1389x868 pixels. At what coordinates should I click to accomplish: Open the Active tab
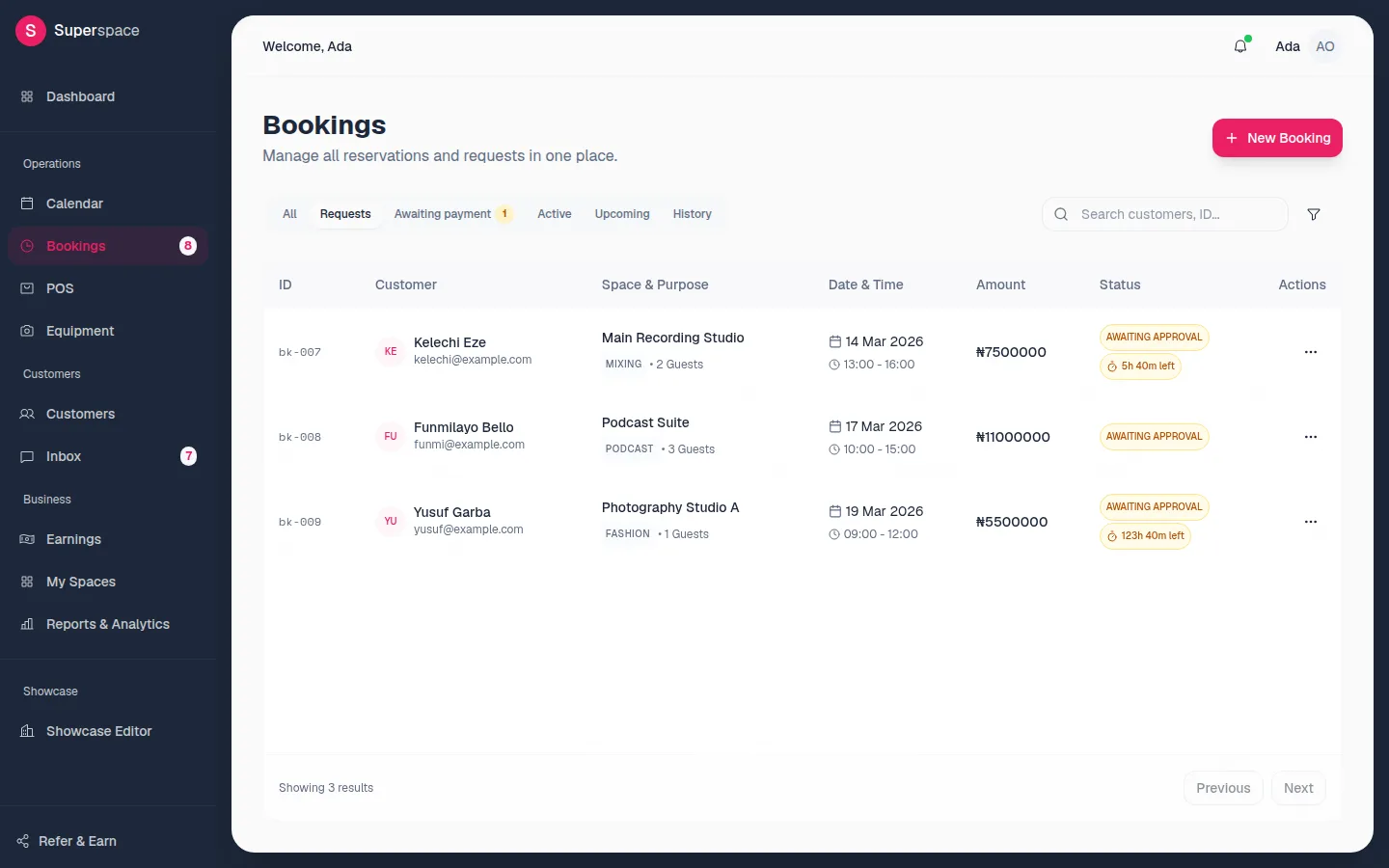[555, 214]
